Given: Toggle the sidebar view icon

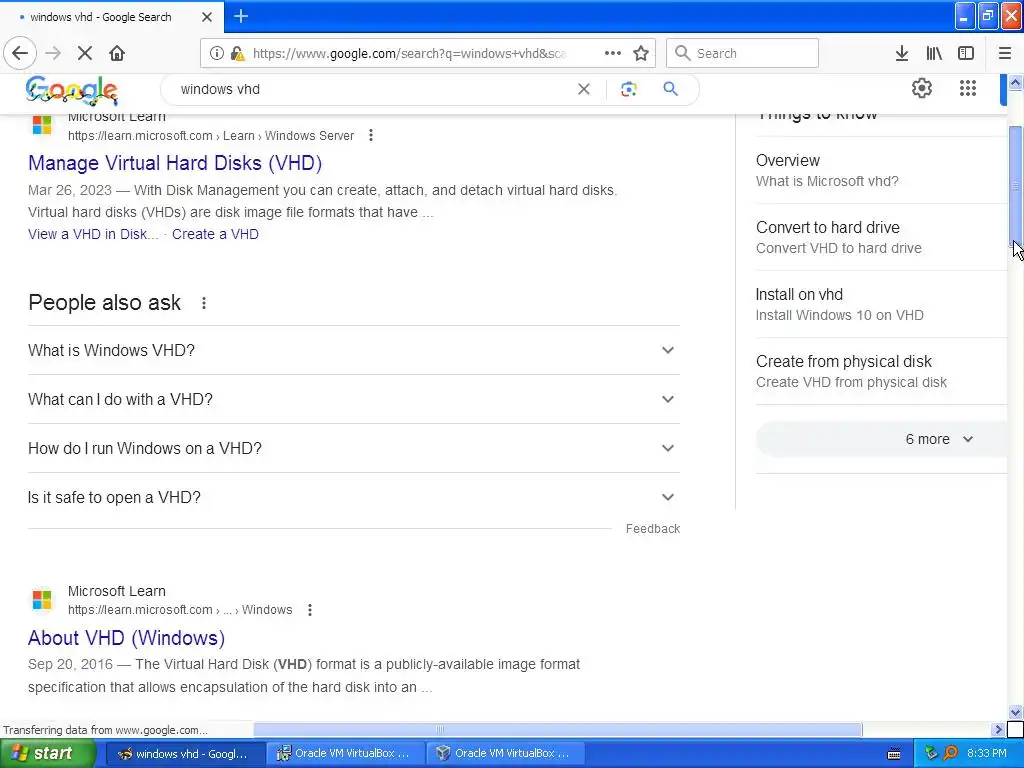Looking at the screenshot, I should 966,54.
